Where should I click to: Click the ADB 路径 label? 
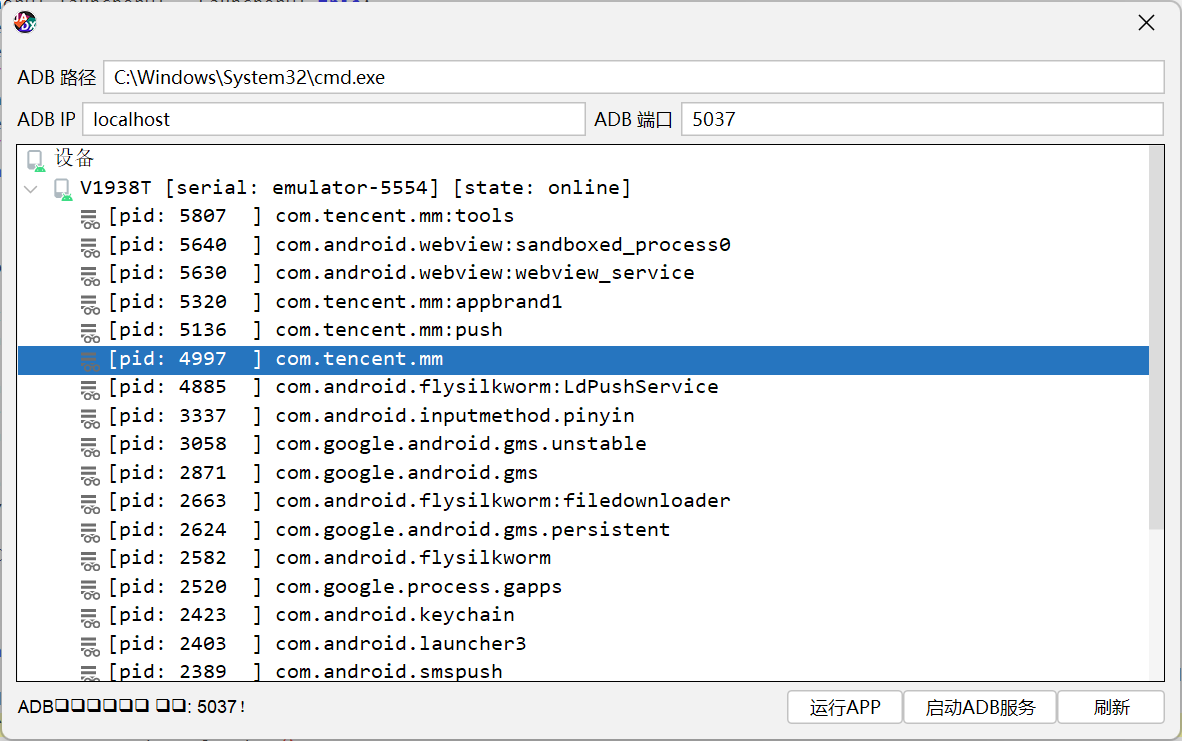(57, 78)
